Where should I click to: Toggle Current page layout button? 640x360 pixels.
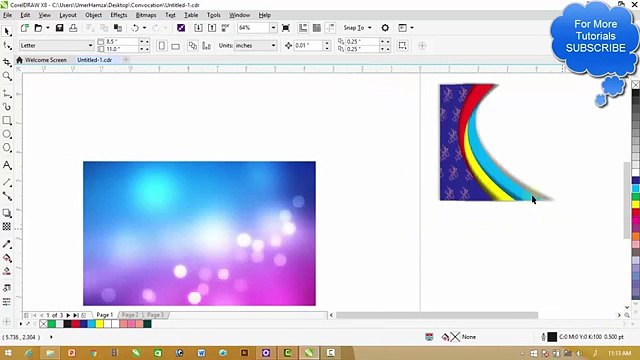point(207,46)
